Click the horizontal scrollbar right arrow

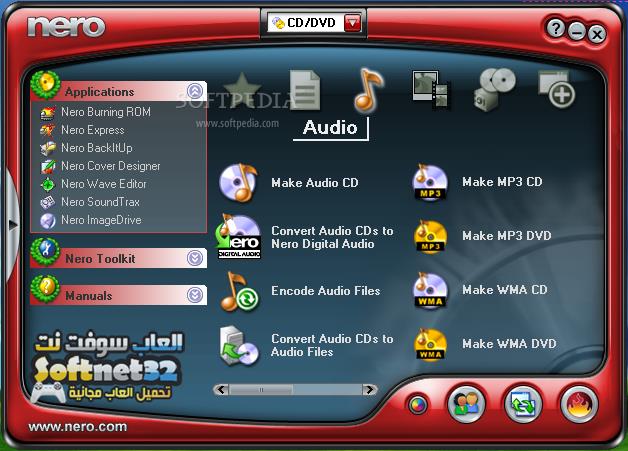click(x=369, y=389)
